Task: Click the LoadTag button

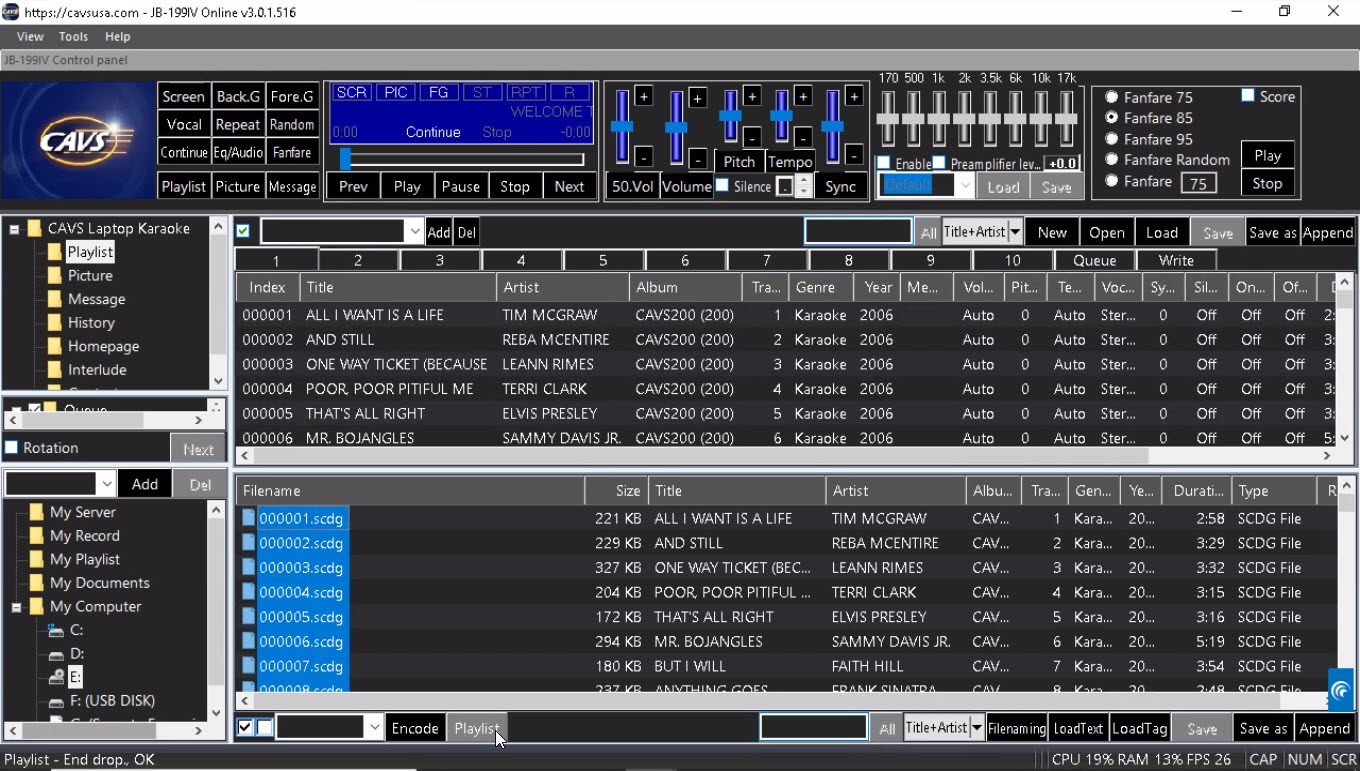Action: point(1140,728)
